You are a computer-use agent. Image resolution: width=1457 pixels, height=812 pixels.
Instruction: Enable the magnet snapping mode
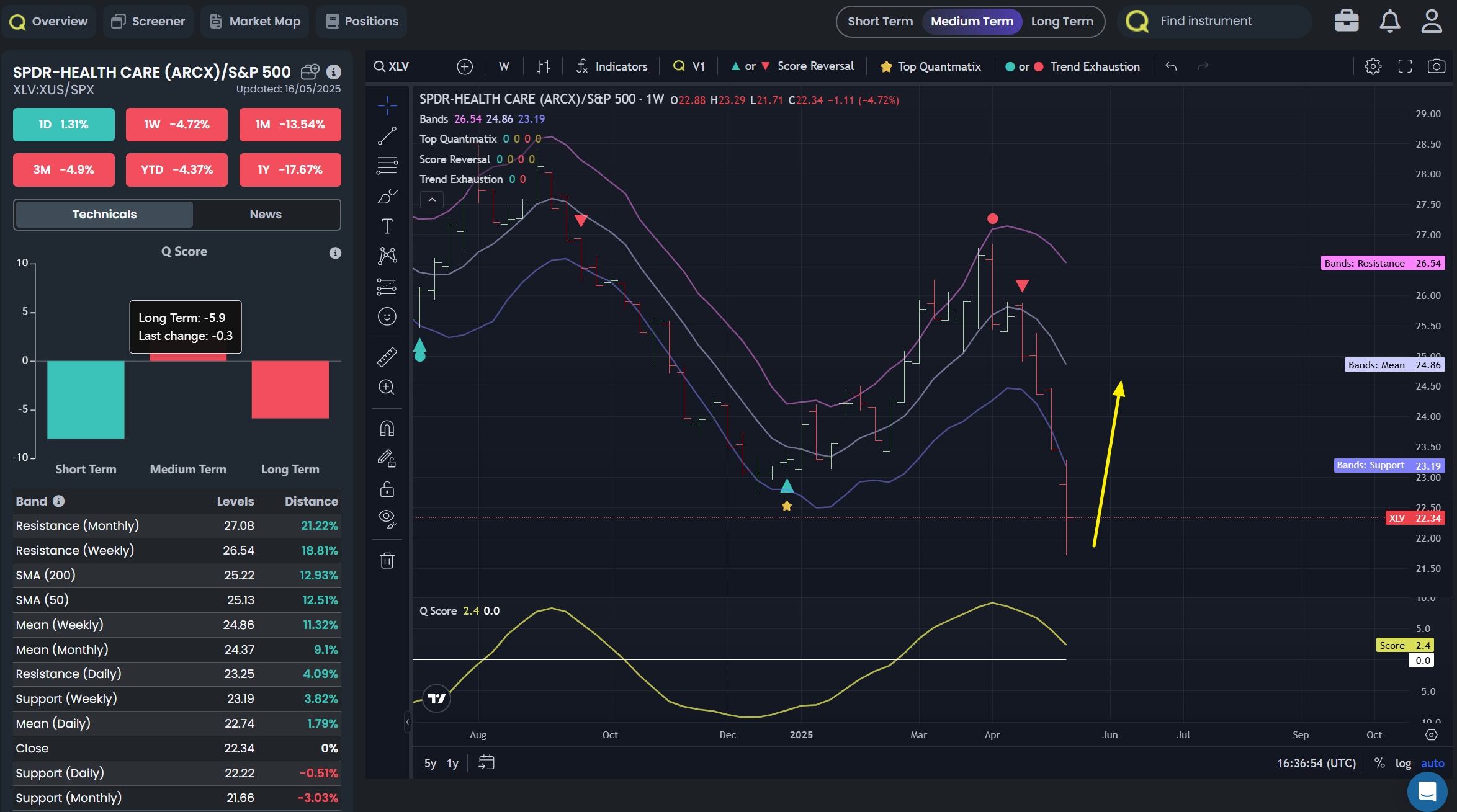[x=387, y=429]
